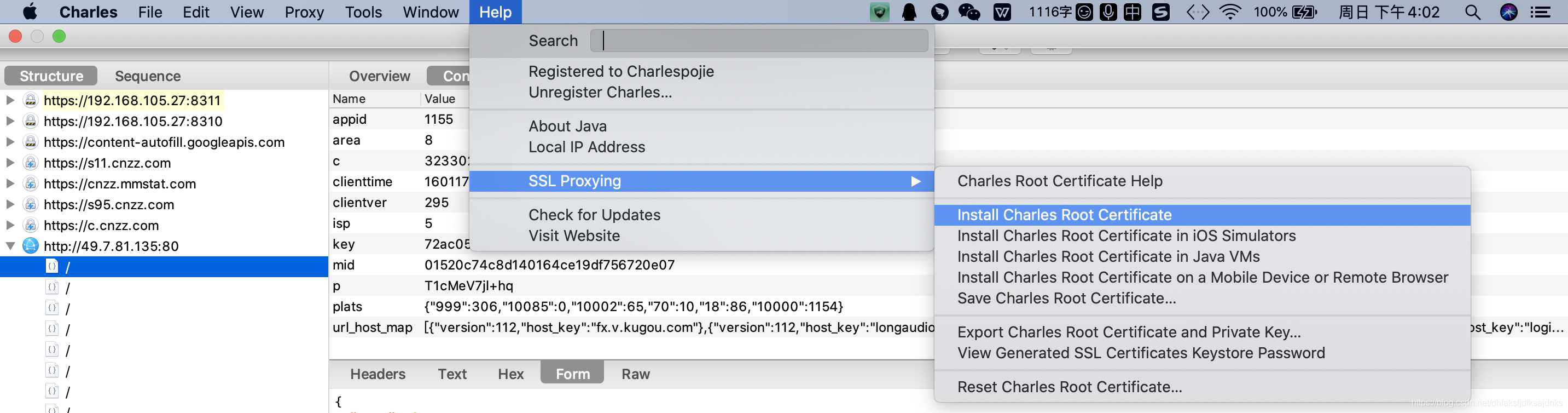This screenshot has height=413, width=1568.
Task: Open the Charles application menu
Action: [x=88, y=12]
